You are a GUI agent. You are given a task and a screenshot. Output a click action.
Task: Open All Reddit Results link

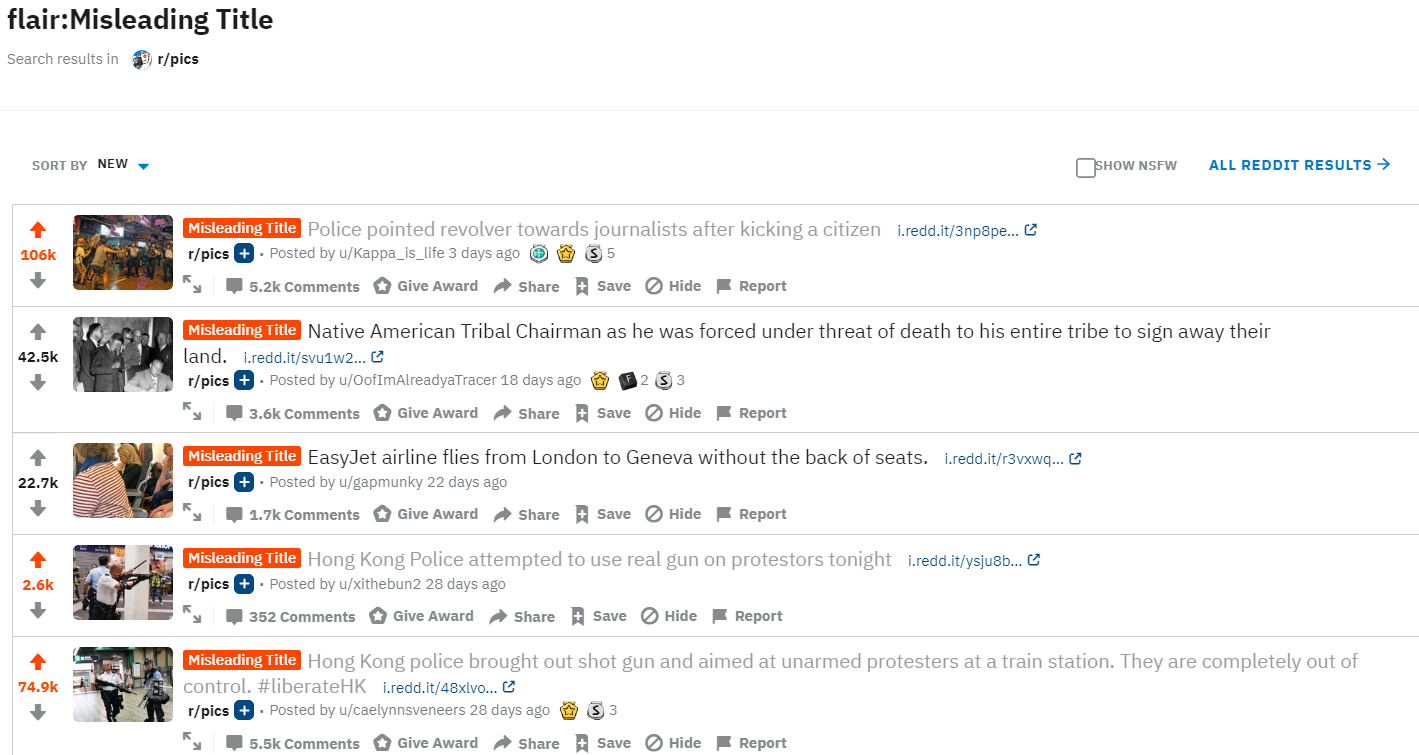1299,165
